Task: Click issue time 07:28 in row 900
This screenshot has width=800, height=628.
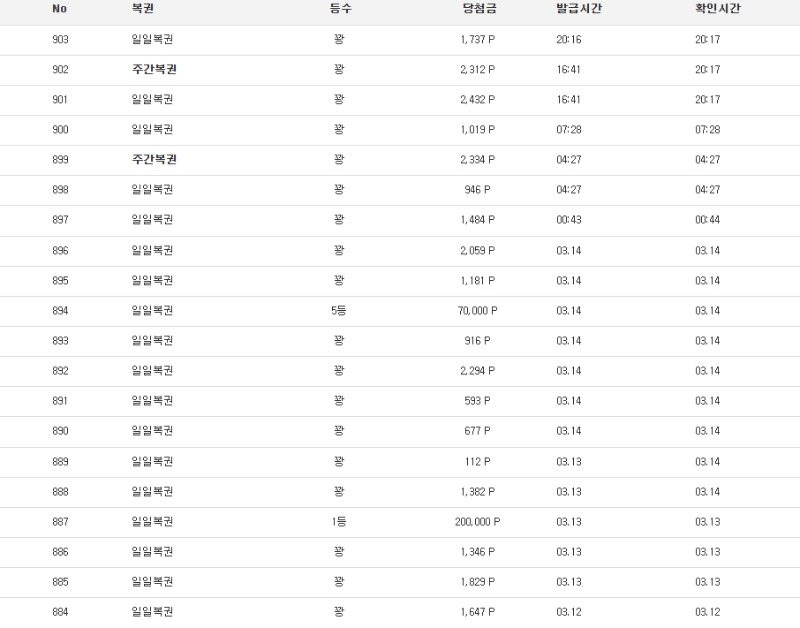Action: pos(568,129)
